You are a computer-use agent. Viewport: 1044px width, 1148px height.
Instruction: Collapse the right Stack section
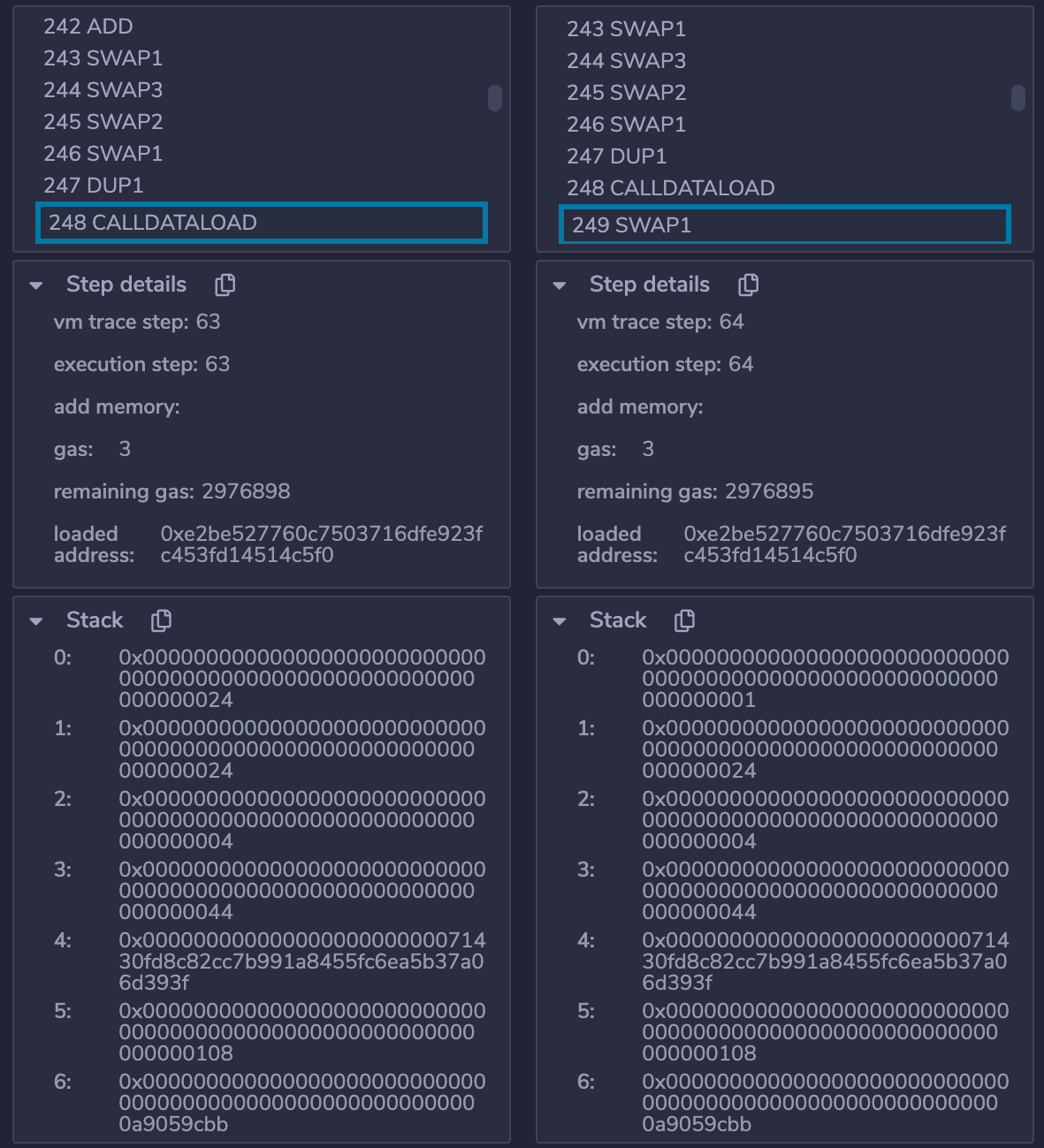[x=560, y=621]
